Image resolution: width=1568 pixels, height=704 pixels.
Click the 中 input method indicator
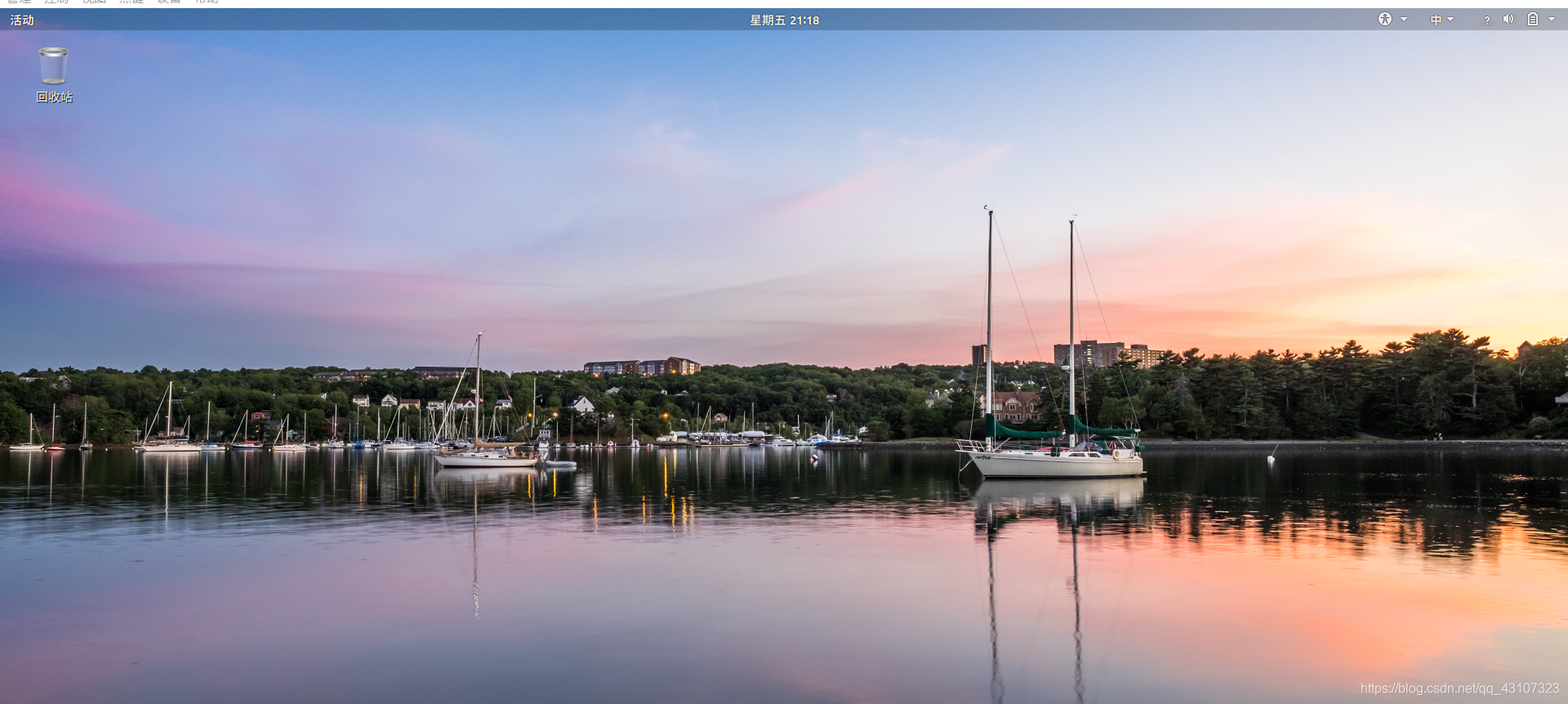1436,20
